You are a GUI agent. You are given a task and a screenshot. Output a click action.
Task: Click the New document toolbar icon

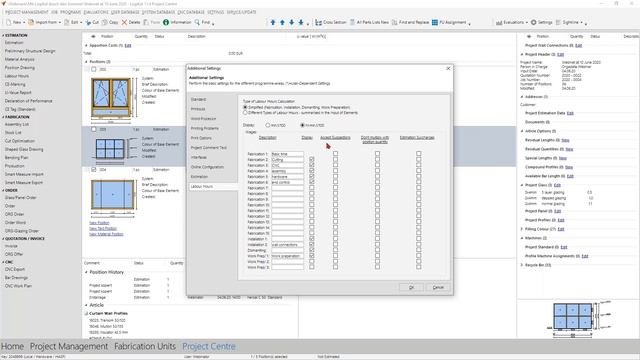9,22
